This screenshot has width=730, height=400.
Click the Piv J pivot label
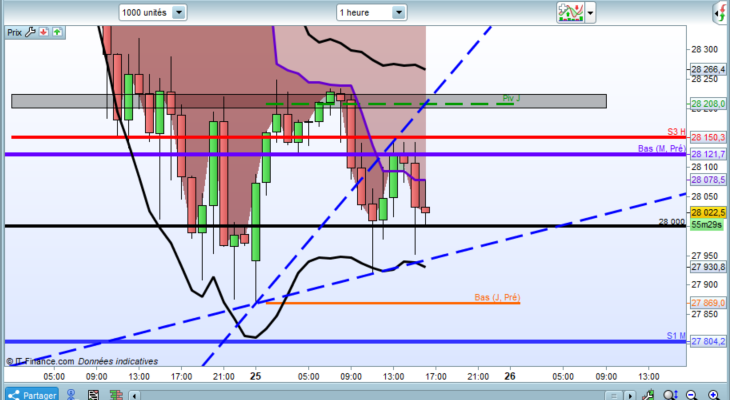point(511,98)
